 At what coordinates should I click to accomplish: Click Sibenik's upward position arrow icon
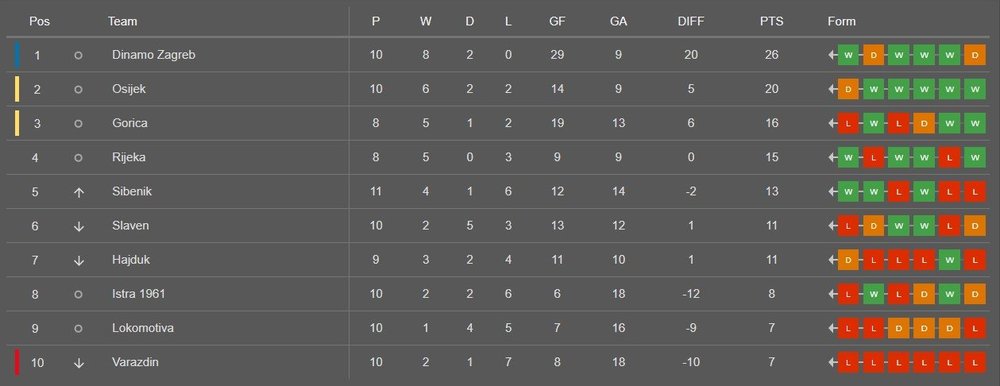(78, 191)
